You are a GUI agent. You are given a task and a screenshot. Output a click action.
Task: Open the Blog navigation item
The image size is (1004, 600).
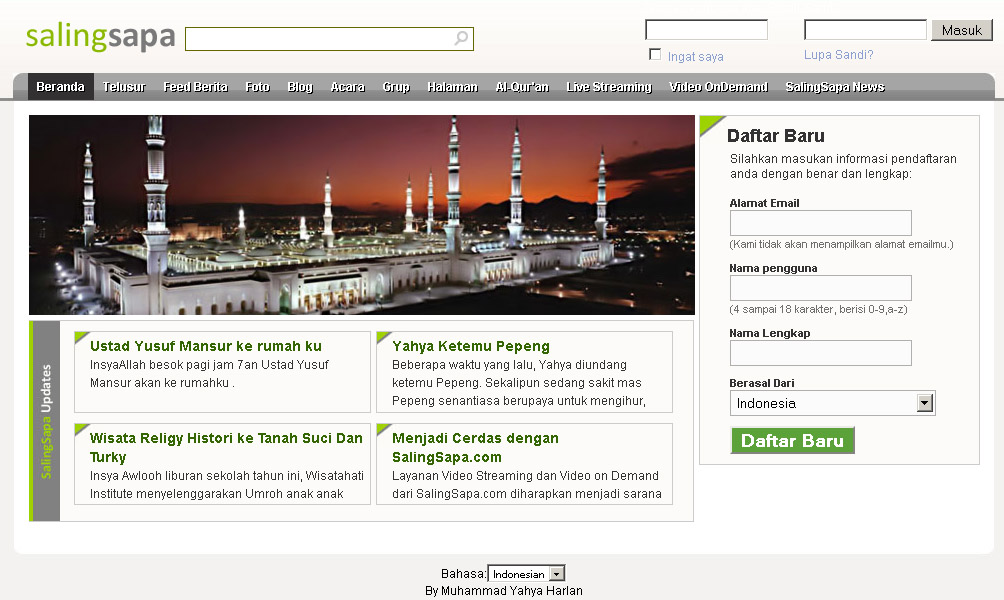click(300, 86)
